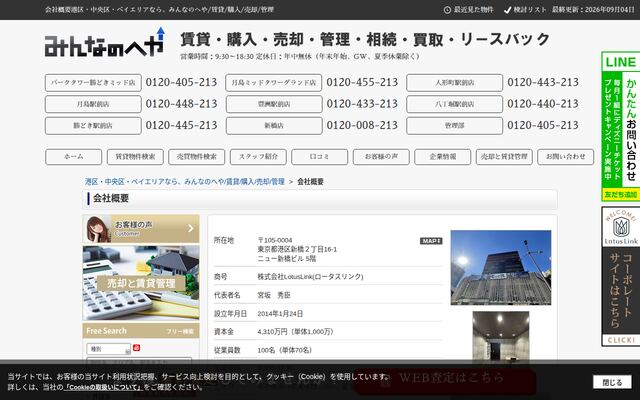Click the red 必須 icon beside 種別
640x400 pixels.
click(136, 348)
